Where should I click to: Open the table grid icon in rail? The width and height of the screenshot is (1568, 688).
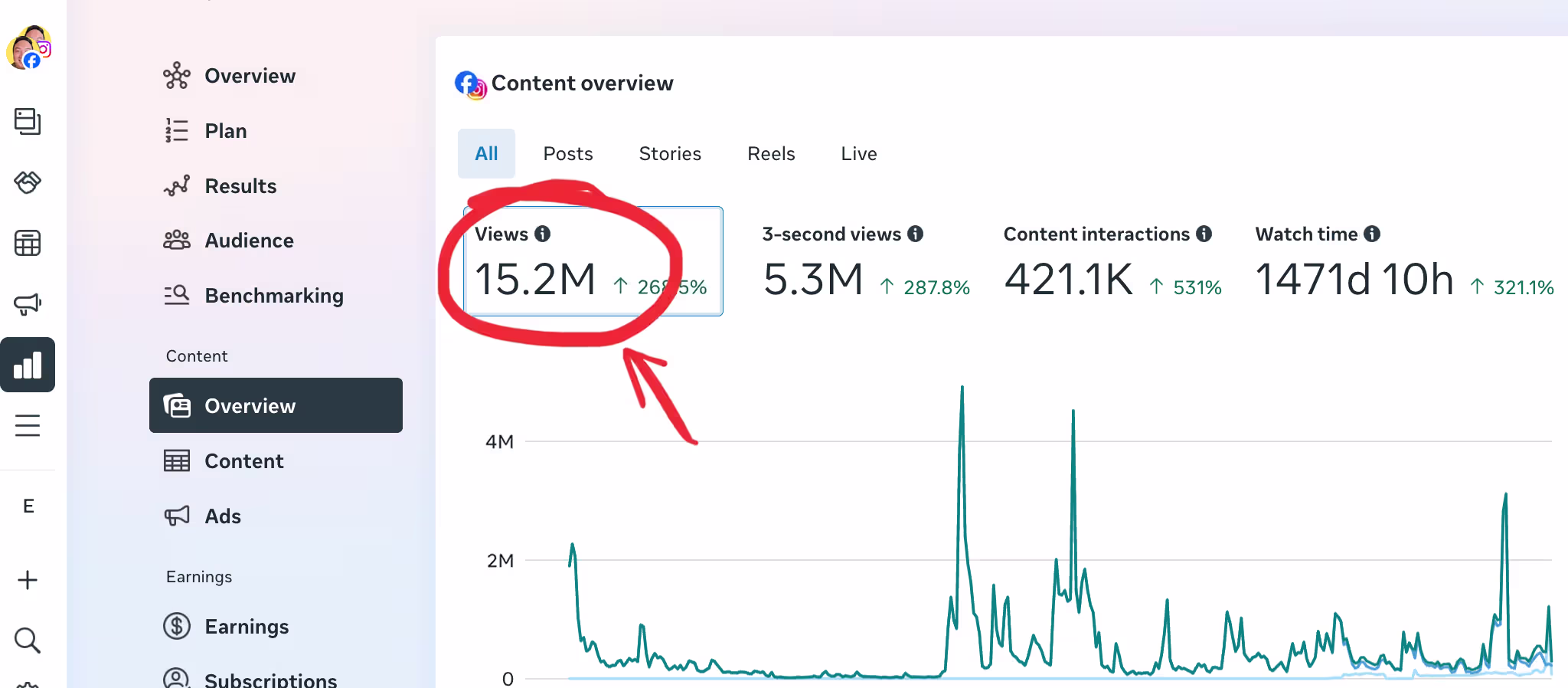[x=28, y=243]
